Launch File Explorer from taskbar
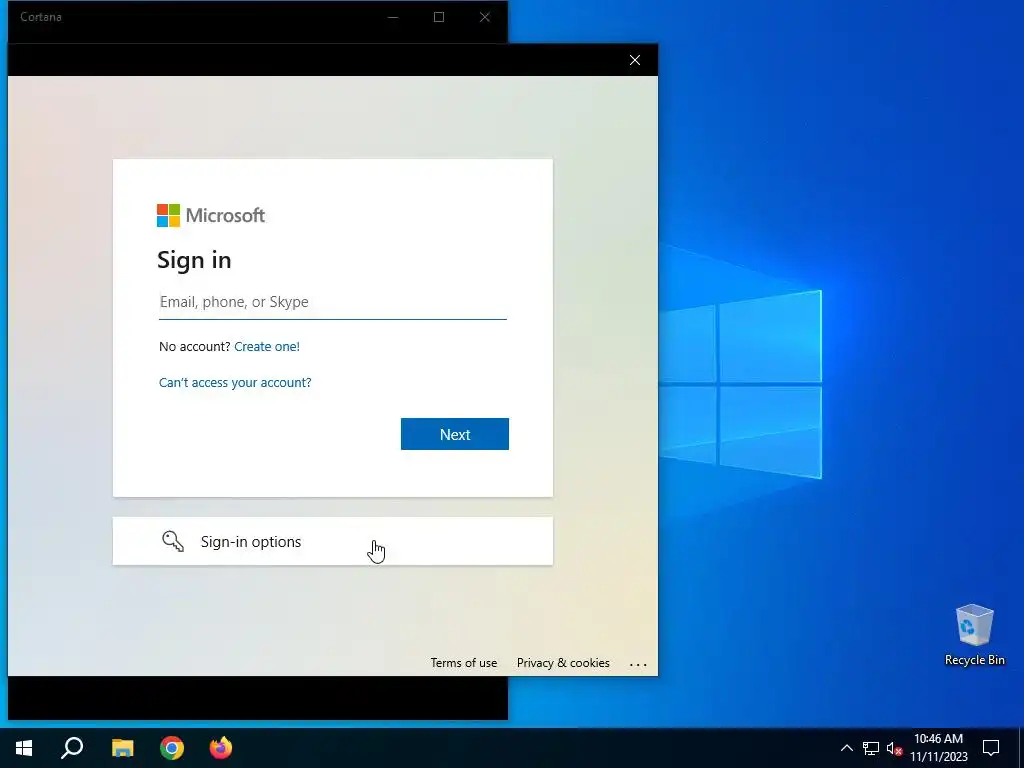This screenshot has width=1024, height=768. tap(122, 748)
